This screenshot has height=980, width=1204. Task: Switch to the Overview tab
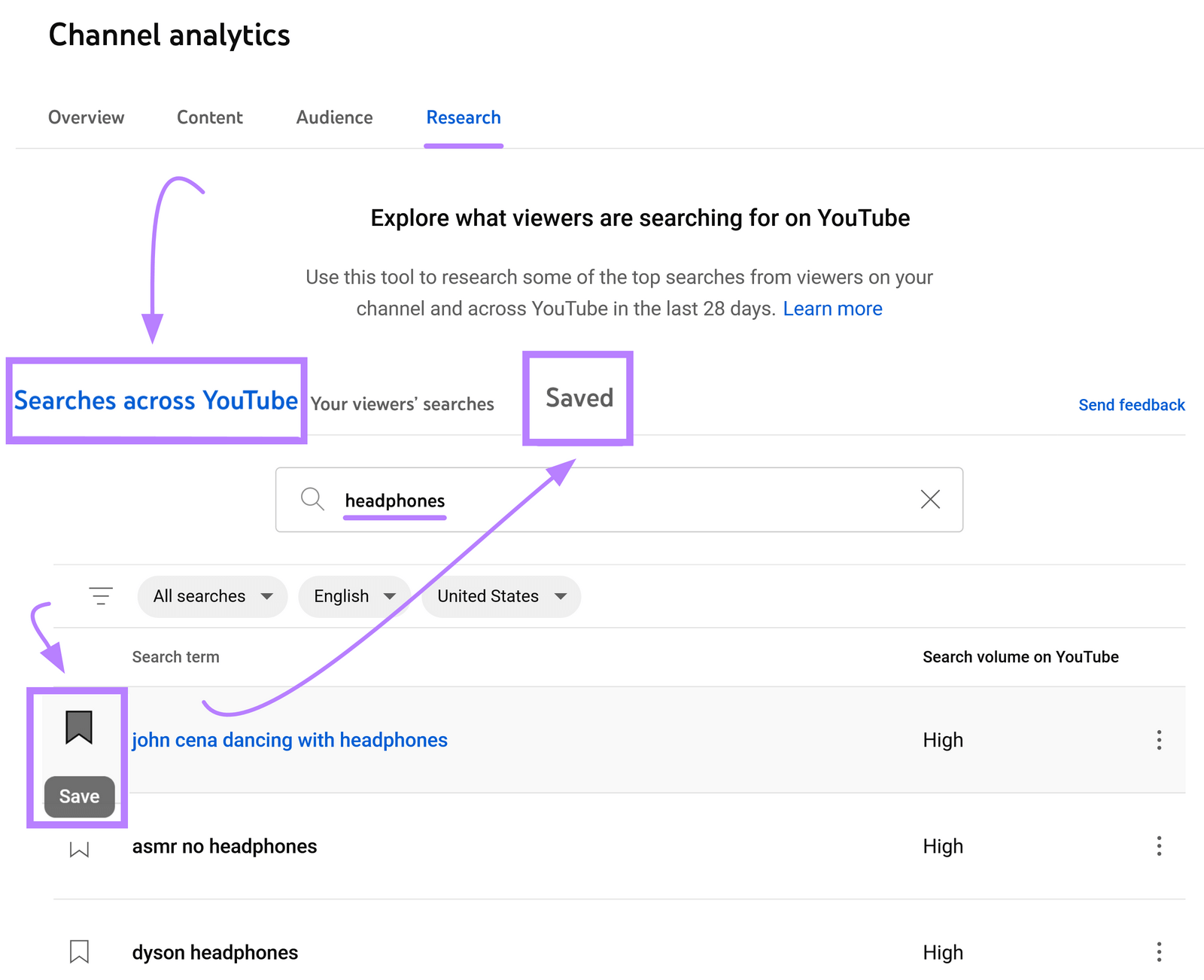(x=86, y=117)
